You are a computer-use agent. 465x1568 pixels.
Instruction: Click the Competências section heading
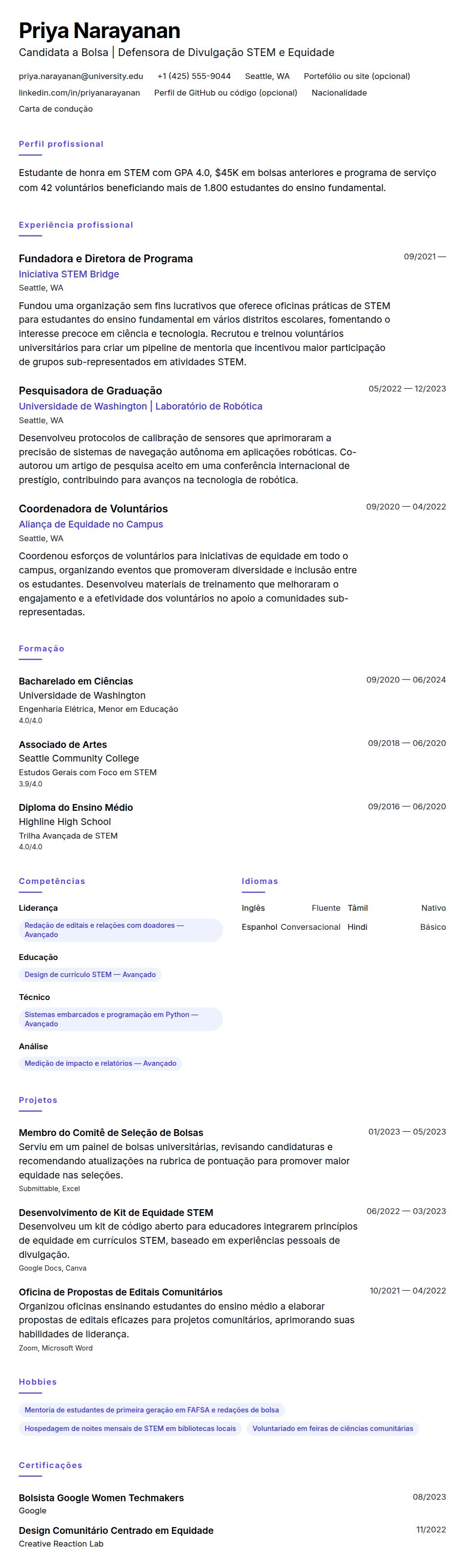(52, 881)
